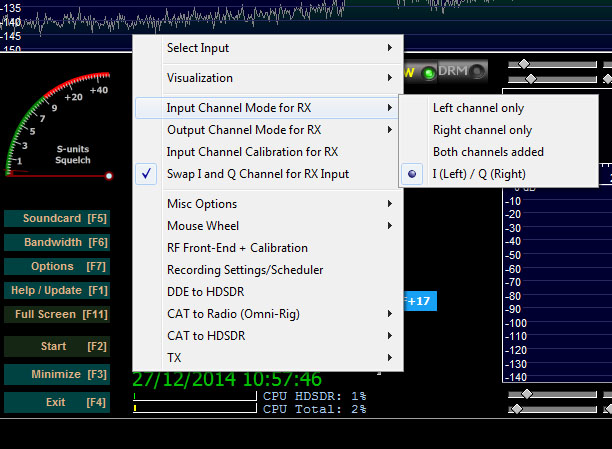Select Left channel only mode
The width and height of the screenshot is (612, 449).
click(498, 108)
